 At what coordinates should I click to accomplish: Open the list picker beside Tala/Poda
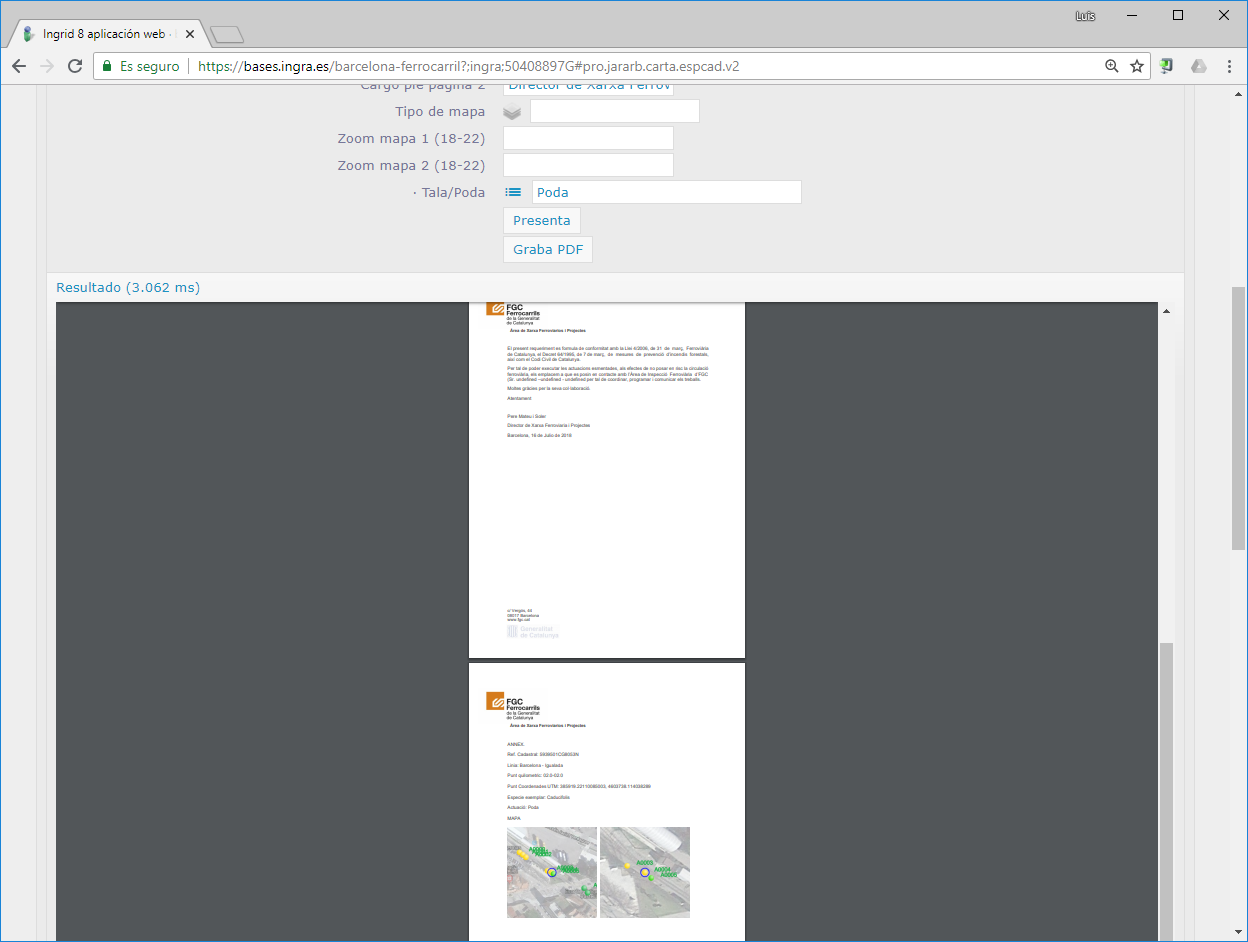[x=513, y=192]
